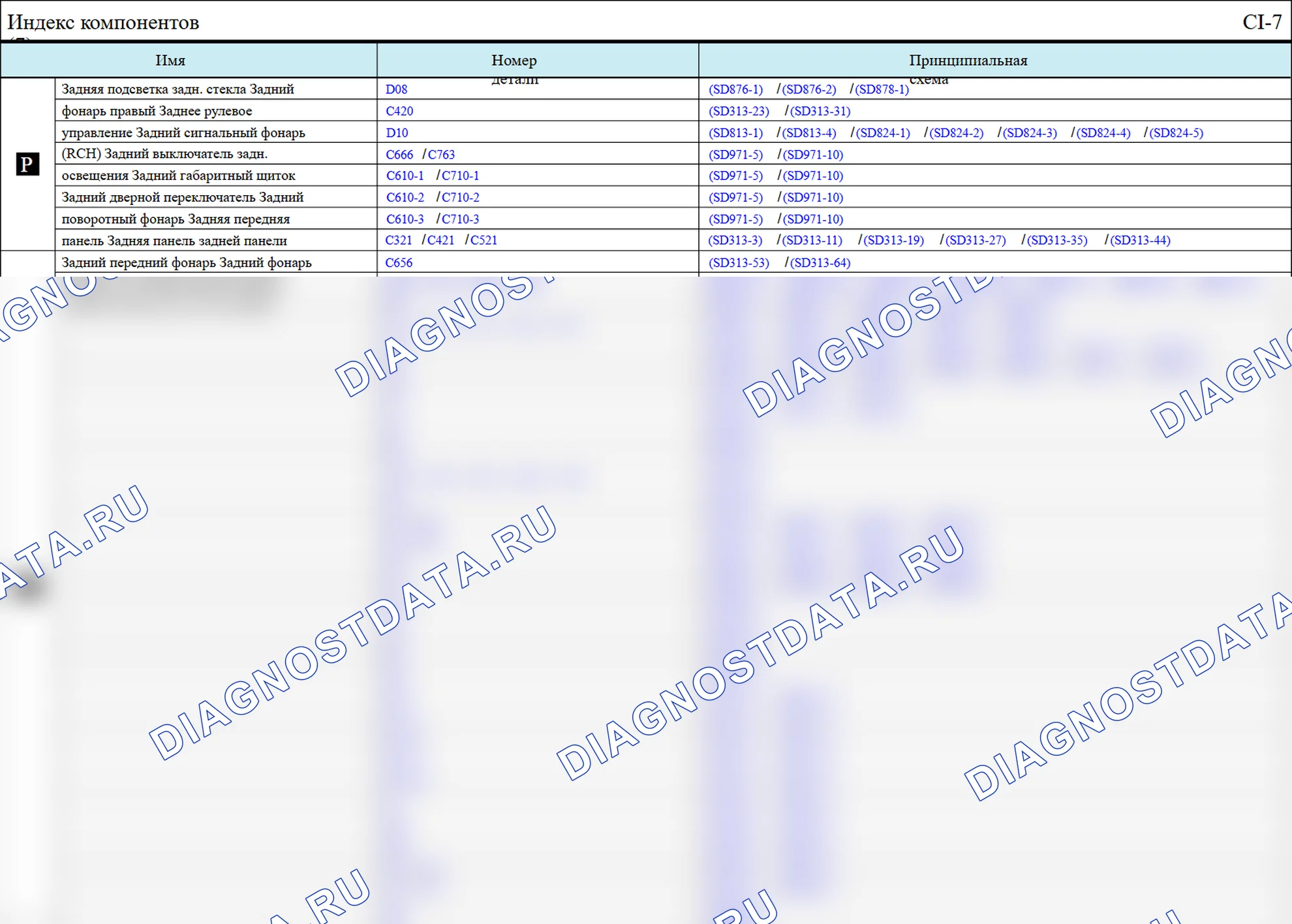
Task: Open part number link C656
Action: (x=399, y=263)
